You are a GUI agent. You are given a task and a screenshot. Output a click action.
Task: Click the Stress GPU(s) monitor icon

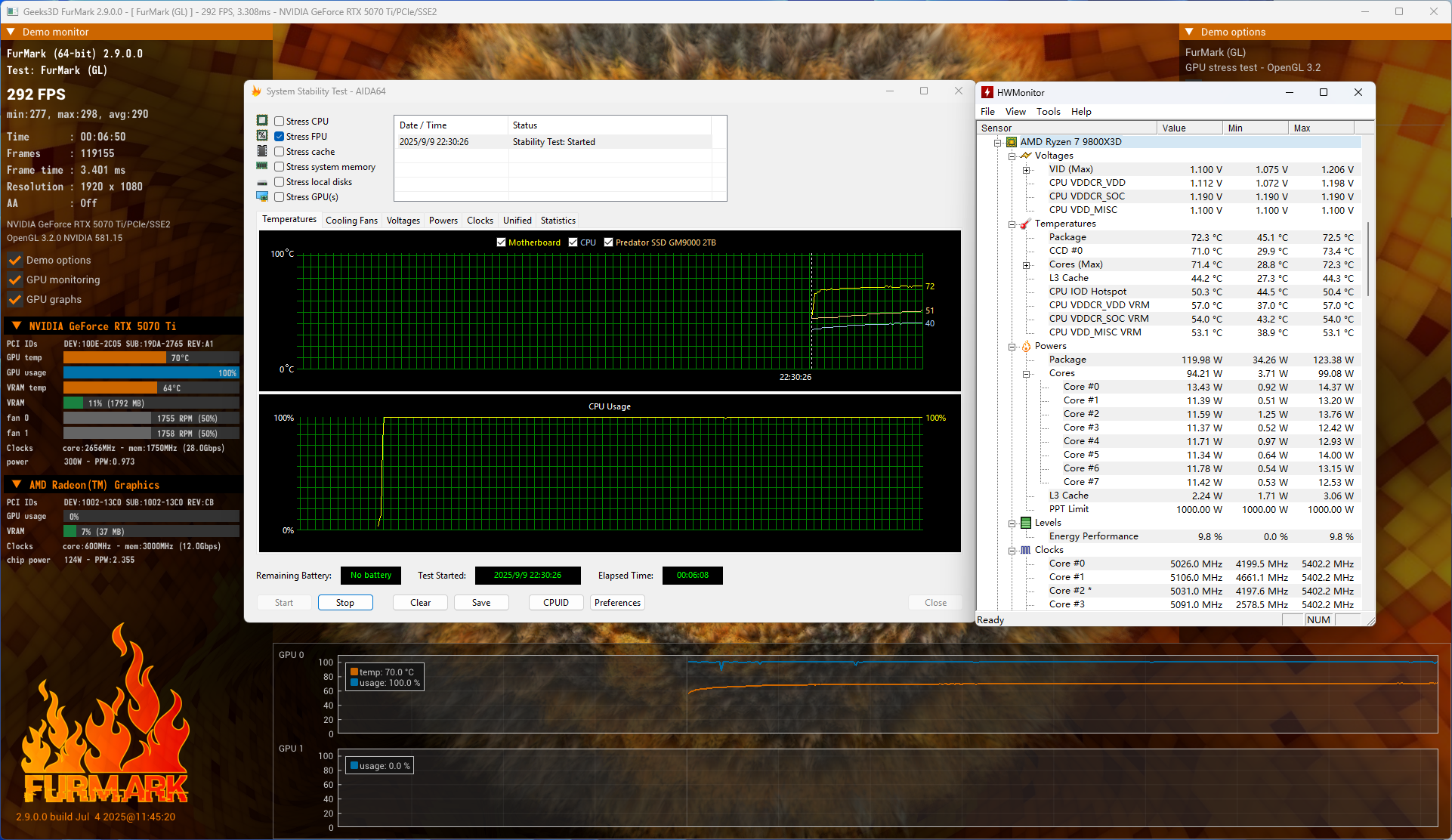point(262,196)
